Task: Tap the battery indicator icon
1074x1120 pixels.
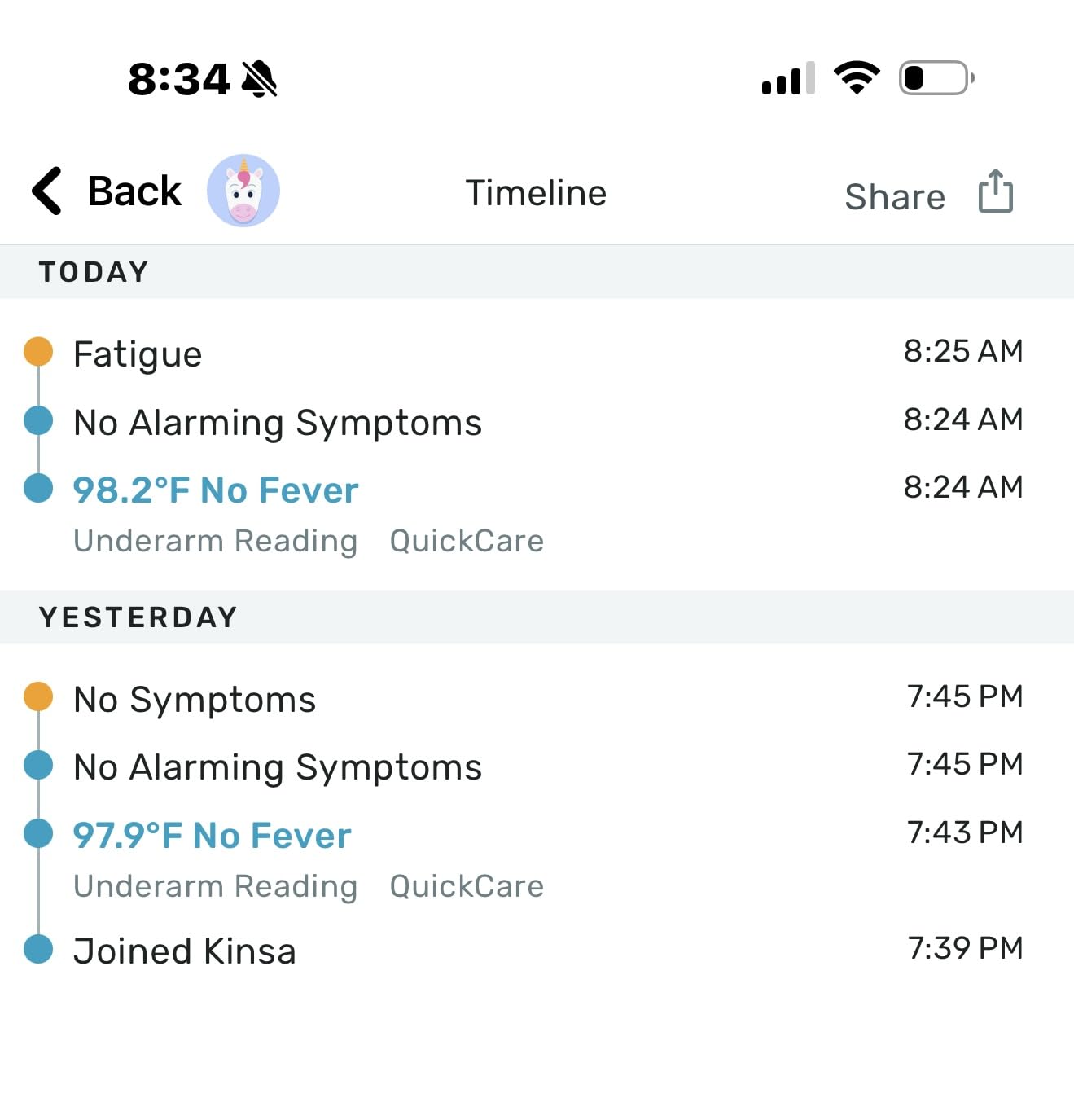Action: point(936,78)
